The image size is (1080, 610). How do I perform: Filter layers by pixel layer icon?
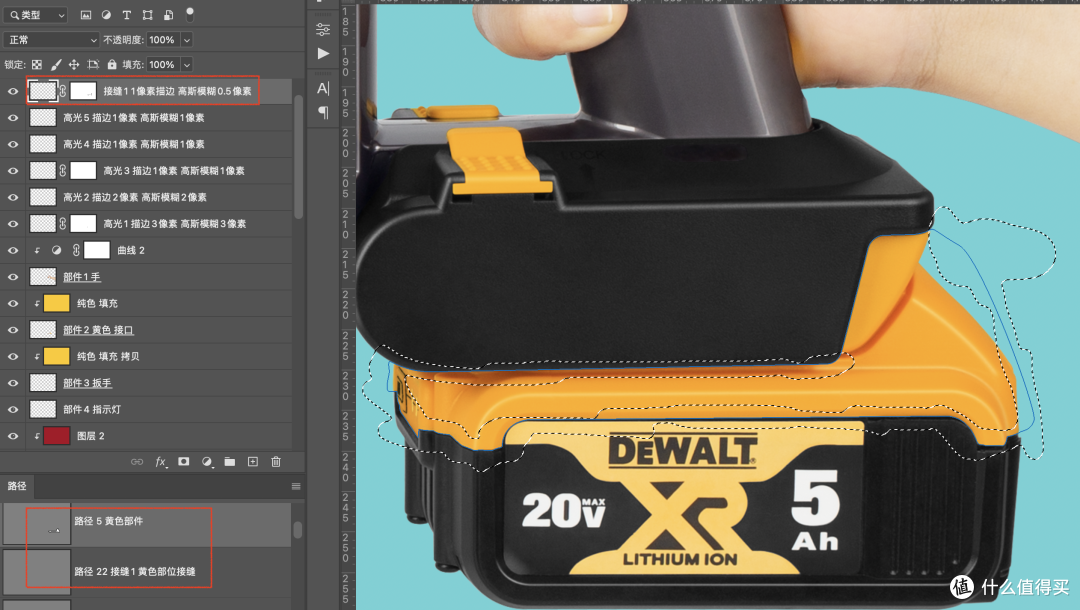85,14
